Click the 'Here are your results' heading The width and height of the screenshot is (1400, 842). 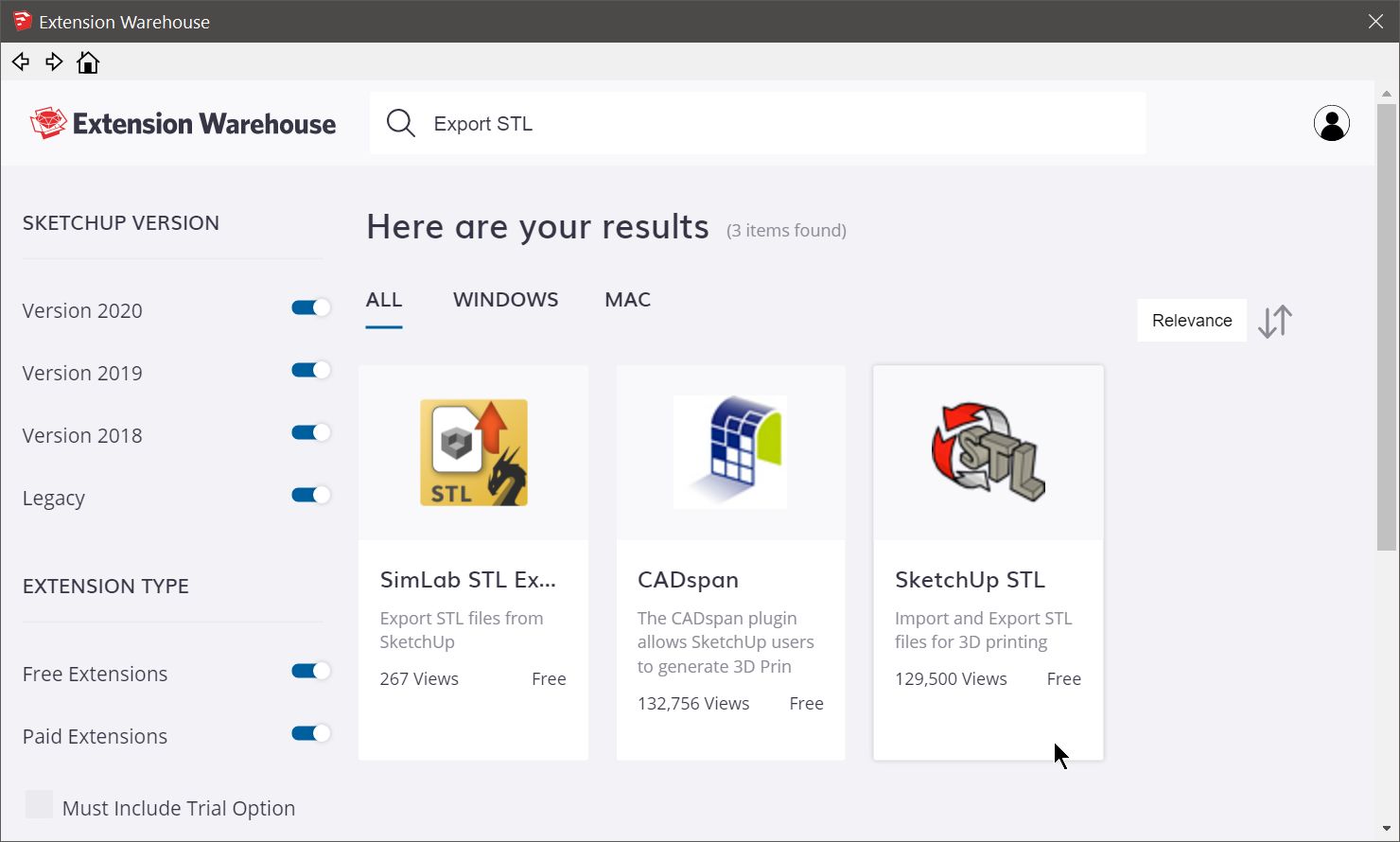point(537,227)
